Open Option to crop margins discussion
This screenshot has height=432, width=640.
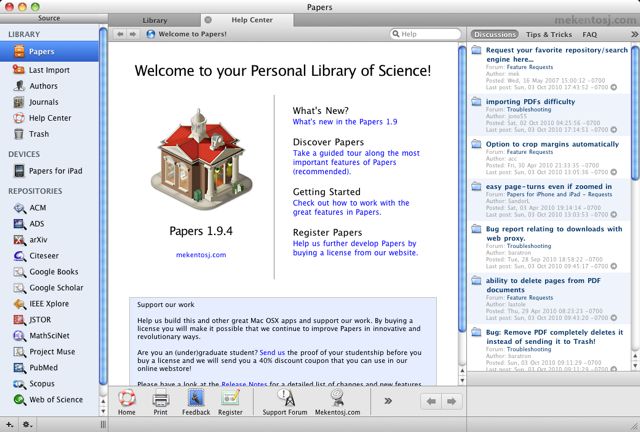pos(552,144)
